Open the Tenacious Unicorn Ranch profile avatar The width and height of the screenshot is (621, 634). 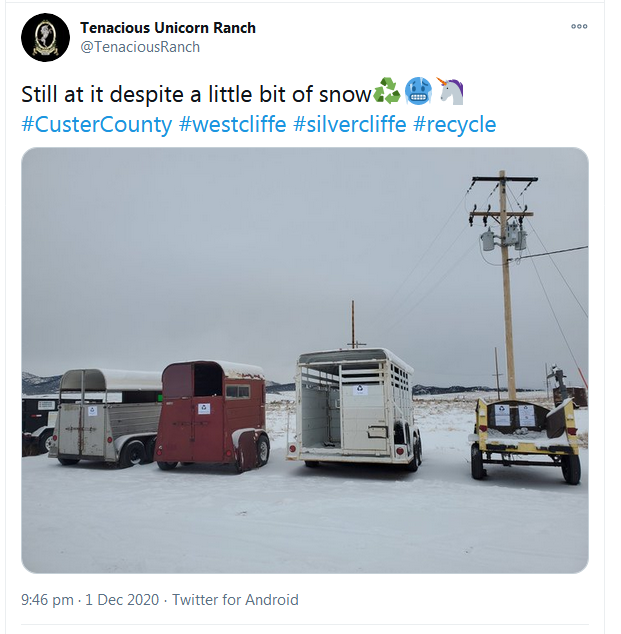(45, 38)
